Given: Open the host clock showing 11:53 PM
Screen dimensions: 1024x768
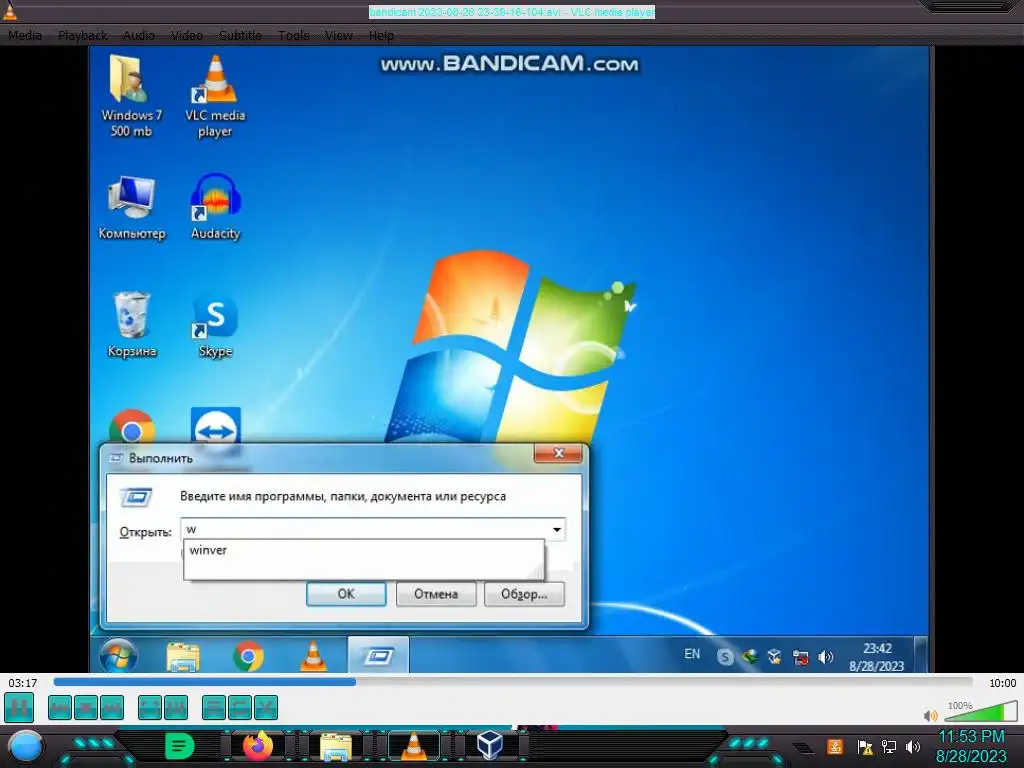Looking at the screenshot, I should click(x=971, y=746).
